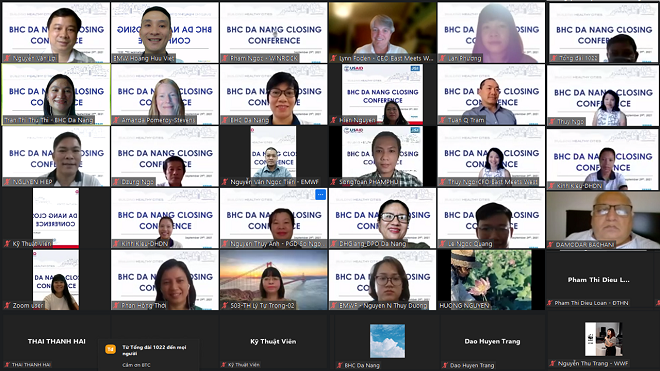The height and width of the screenshot is (371, 660).
Task: Open the blue more-options button on Nguyen Thuy Anh tile
Action: [x=320, y=195]
